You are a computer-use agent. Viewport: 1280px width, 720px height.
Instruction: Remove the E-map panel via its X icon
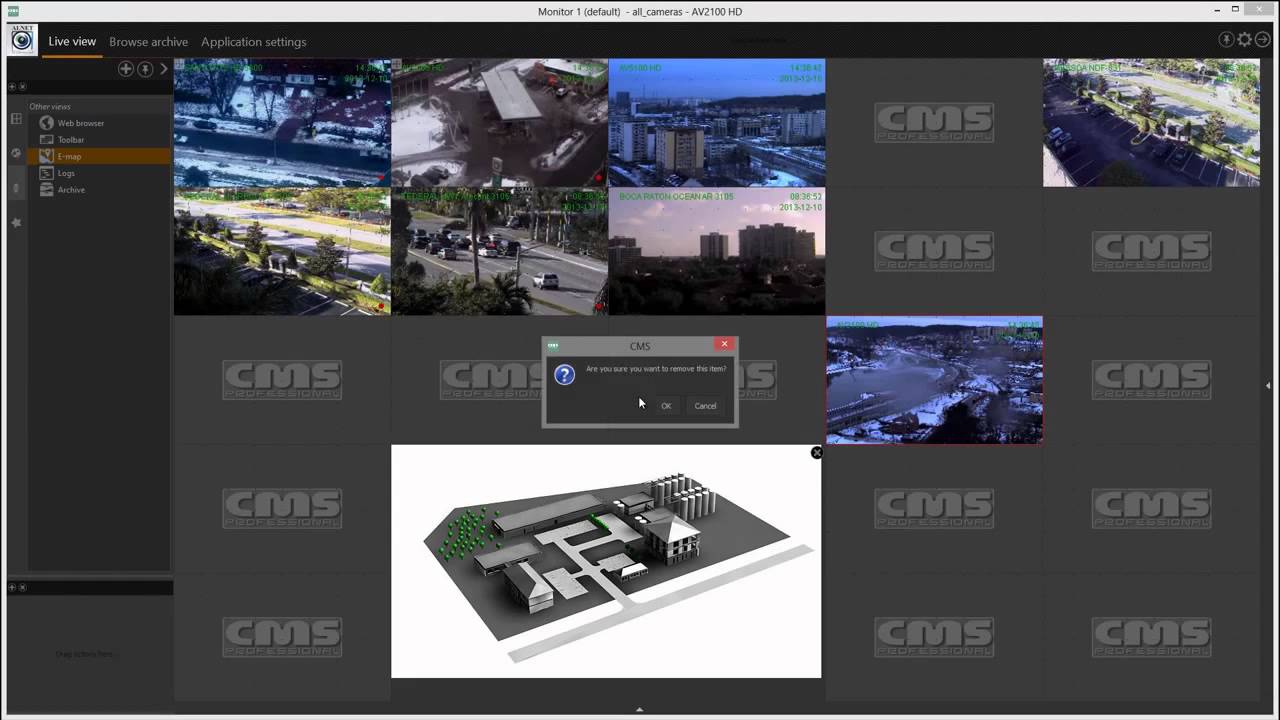tap(816, 453)
